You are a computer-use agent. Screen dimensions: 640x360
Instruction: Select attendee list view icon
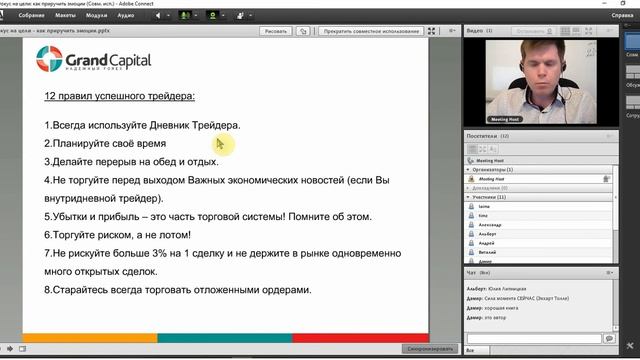[x=472, y=149]
